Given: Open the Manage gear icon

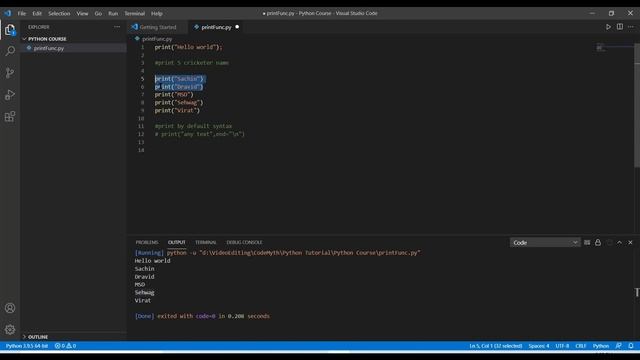Looking at the screenshot, I should click(10, 329).
